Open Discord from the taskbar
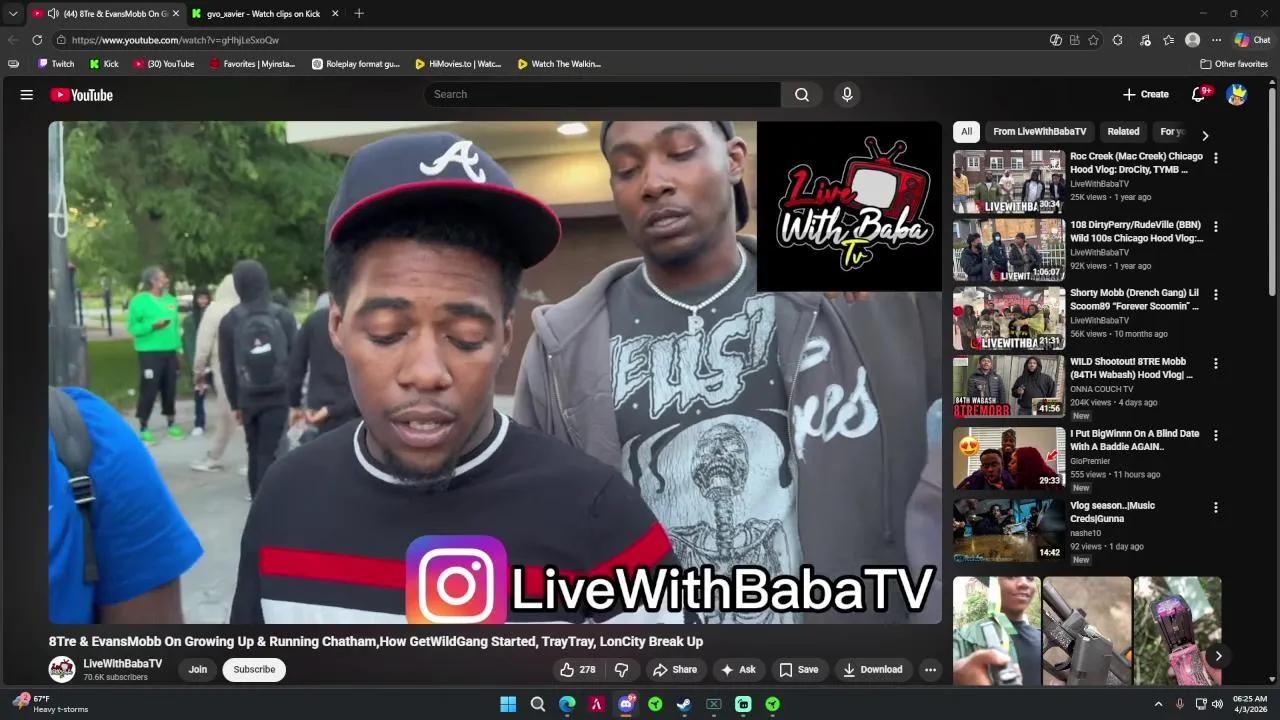The image size is (1280, 720). tap(626, 704)
